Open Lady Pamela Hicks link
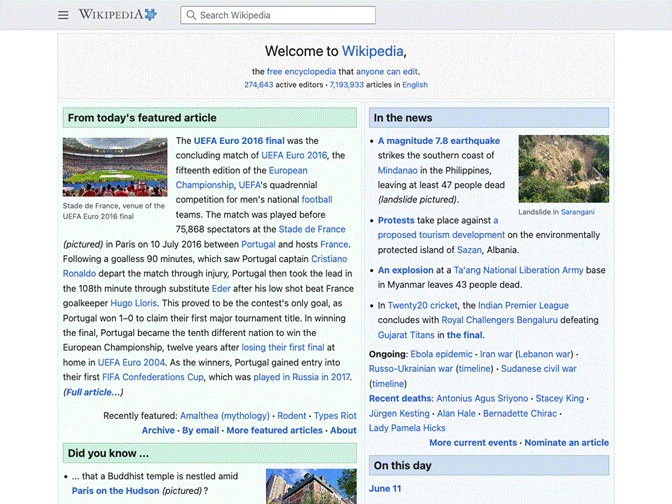This screenshot has height=504, width=672. [x=407, y=428]
